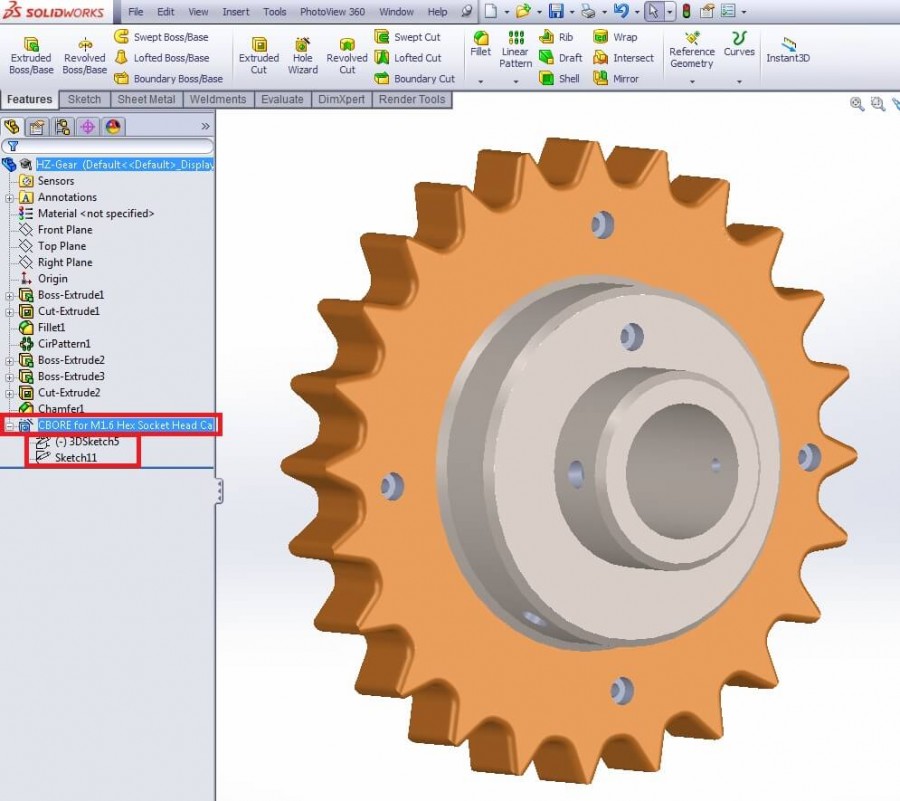
Task: Expand the Annotations folder
Action: pyautogui.click(x=8, y=197)
